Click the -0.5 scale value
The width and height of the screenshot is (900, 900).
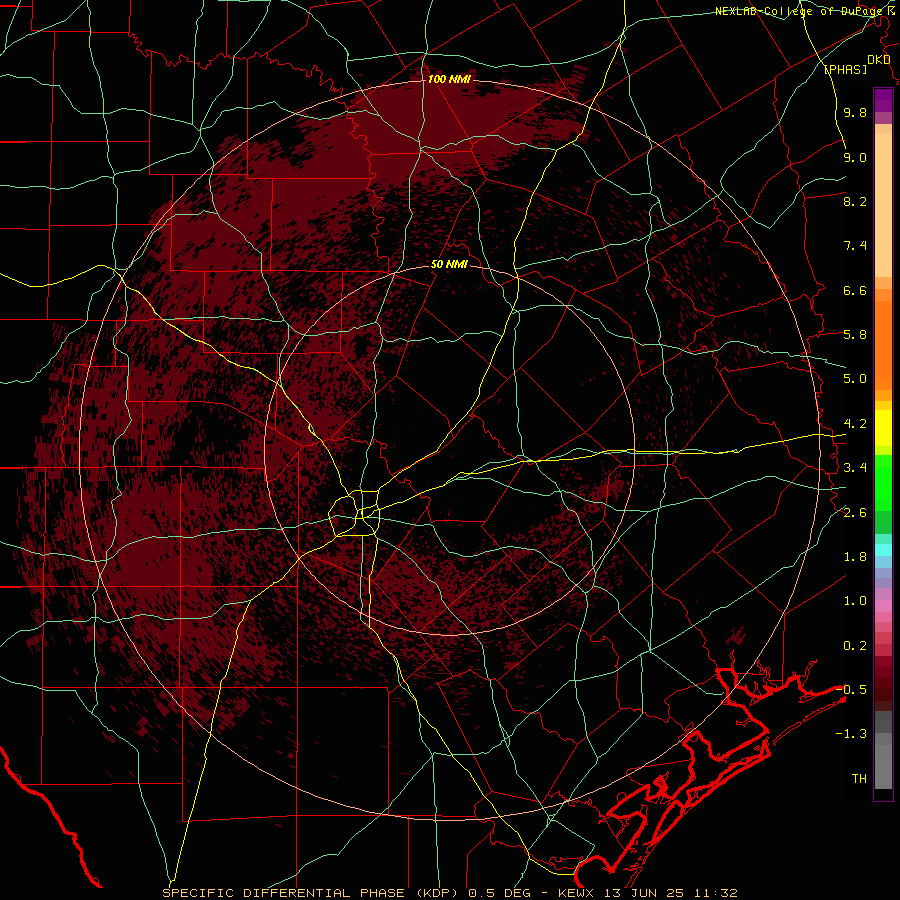[851, 689]
